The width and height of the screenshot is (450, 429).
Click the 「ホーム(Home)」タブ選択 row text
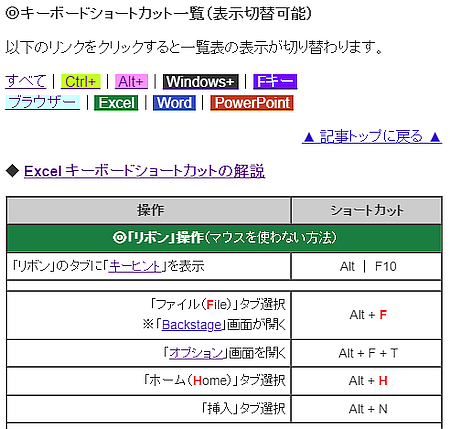tap(214, 381)
